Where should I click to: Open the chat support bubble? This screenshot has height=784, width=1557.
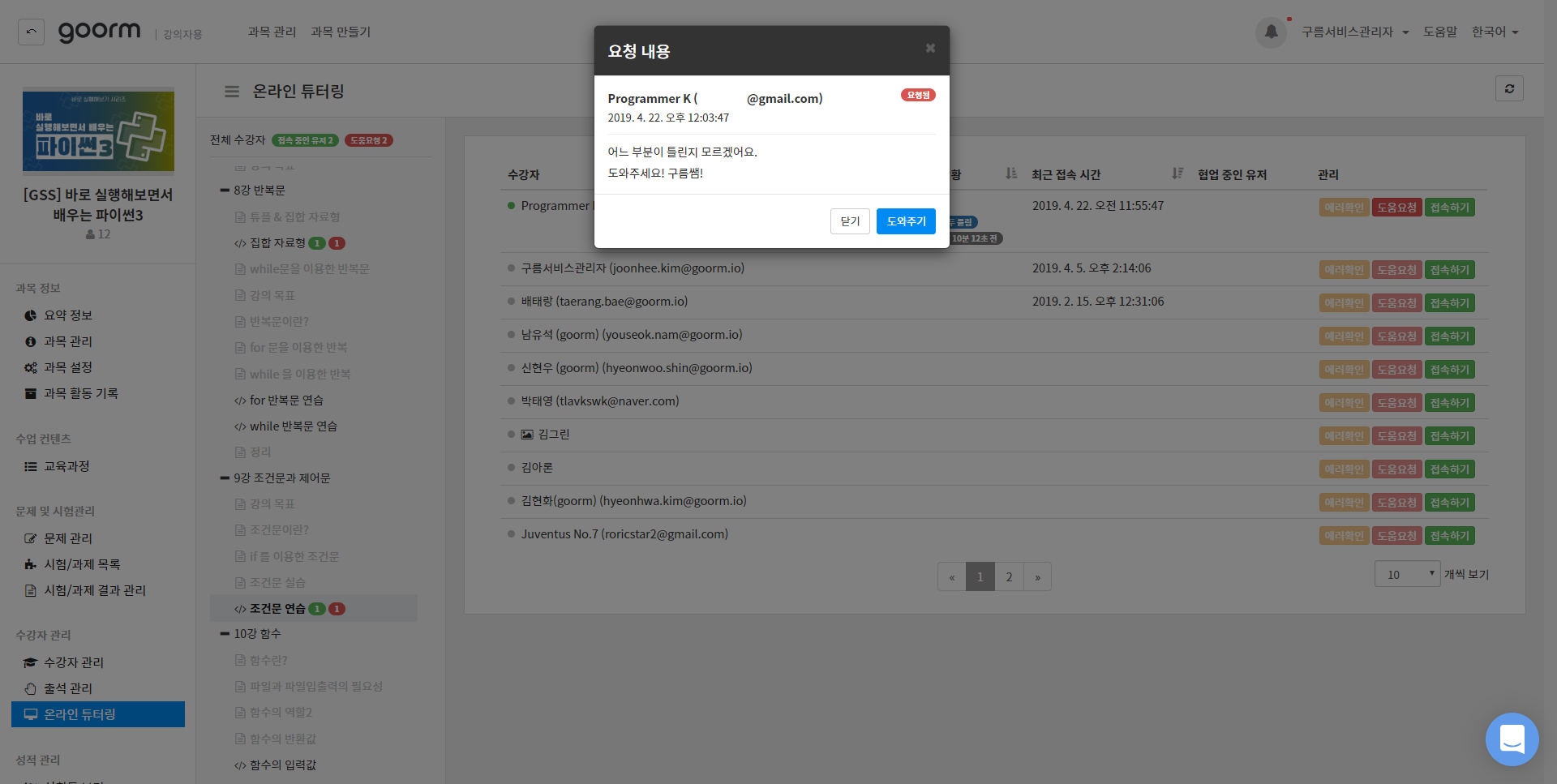(1512, 739)
